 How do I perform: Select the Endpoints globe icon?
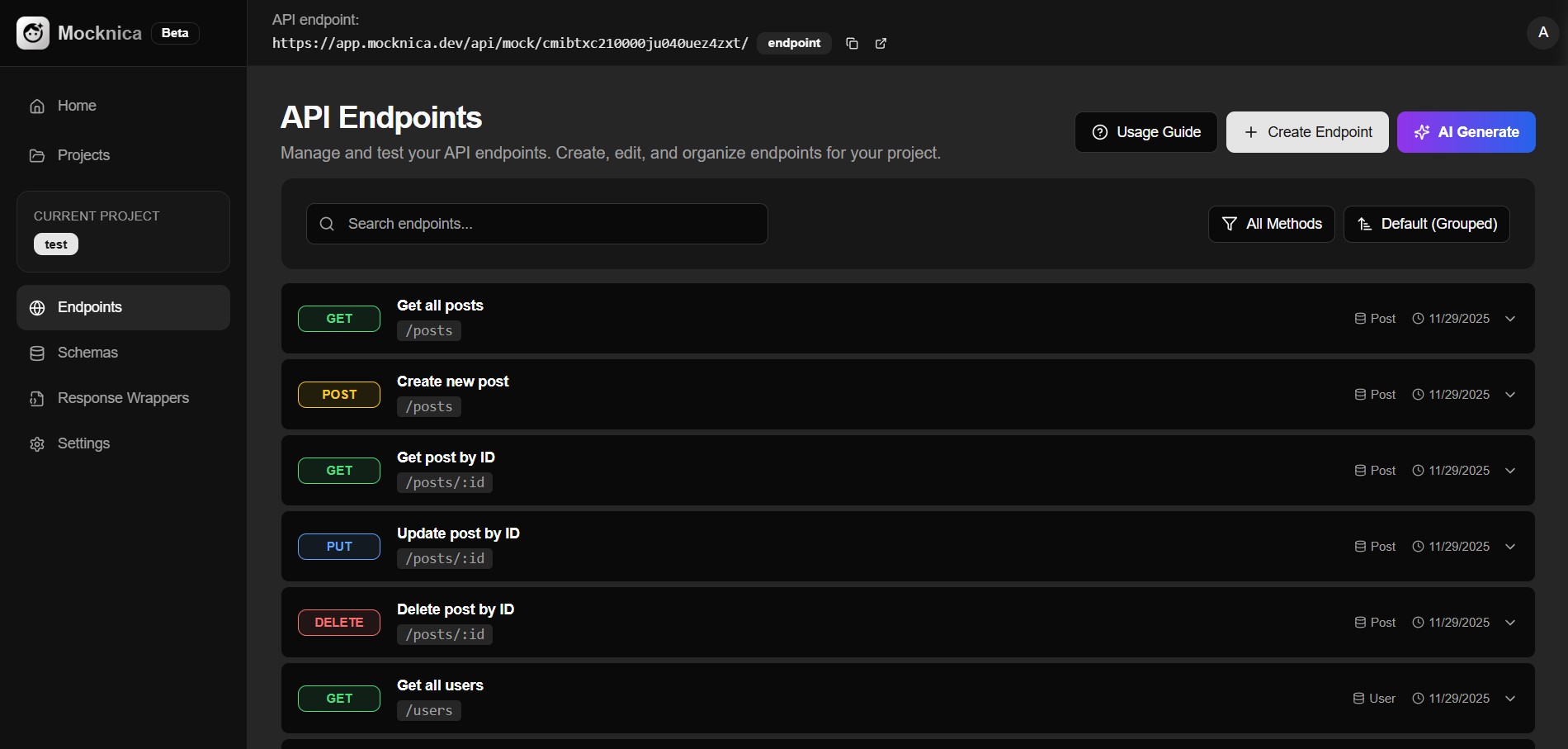tap(37, 307)
